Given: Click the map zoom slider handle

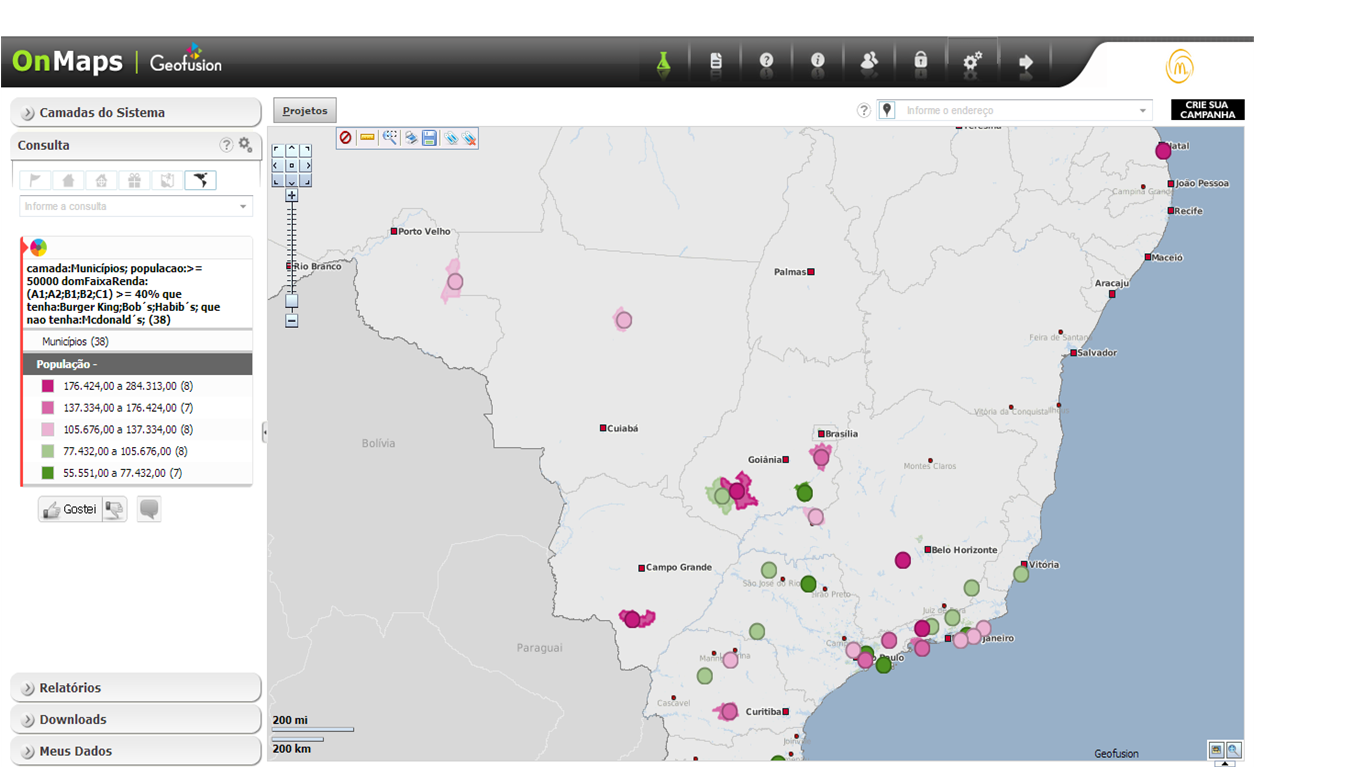Looking at the screenshot, I should (291, 300).
